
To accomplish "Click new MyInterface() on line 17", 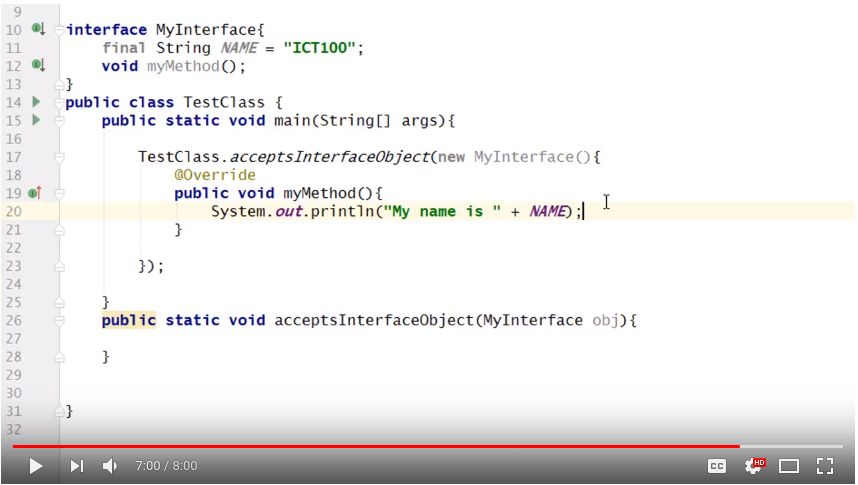I will pos(514,157).
